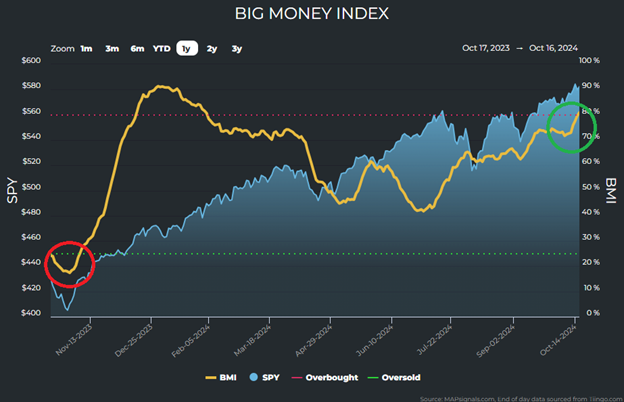Set zoom range to 2y
This screenshot has width=624, height=402.
click(212, 48)
